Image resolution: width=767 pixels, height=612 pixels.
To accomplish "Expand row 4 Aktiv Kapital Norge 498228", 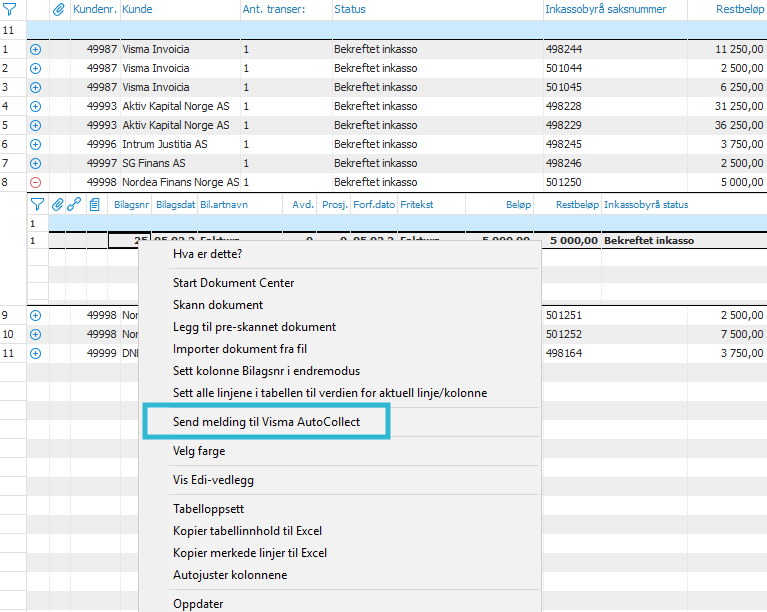I will tap(35, 106).
